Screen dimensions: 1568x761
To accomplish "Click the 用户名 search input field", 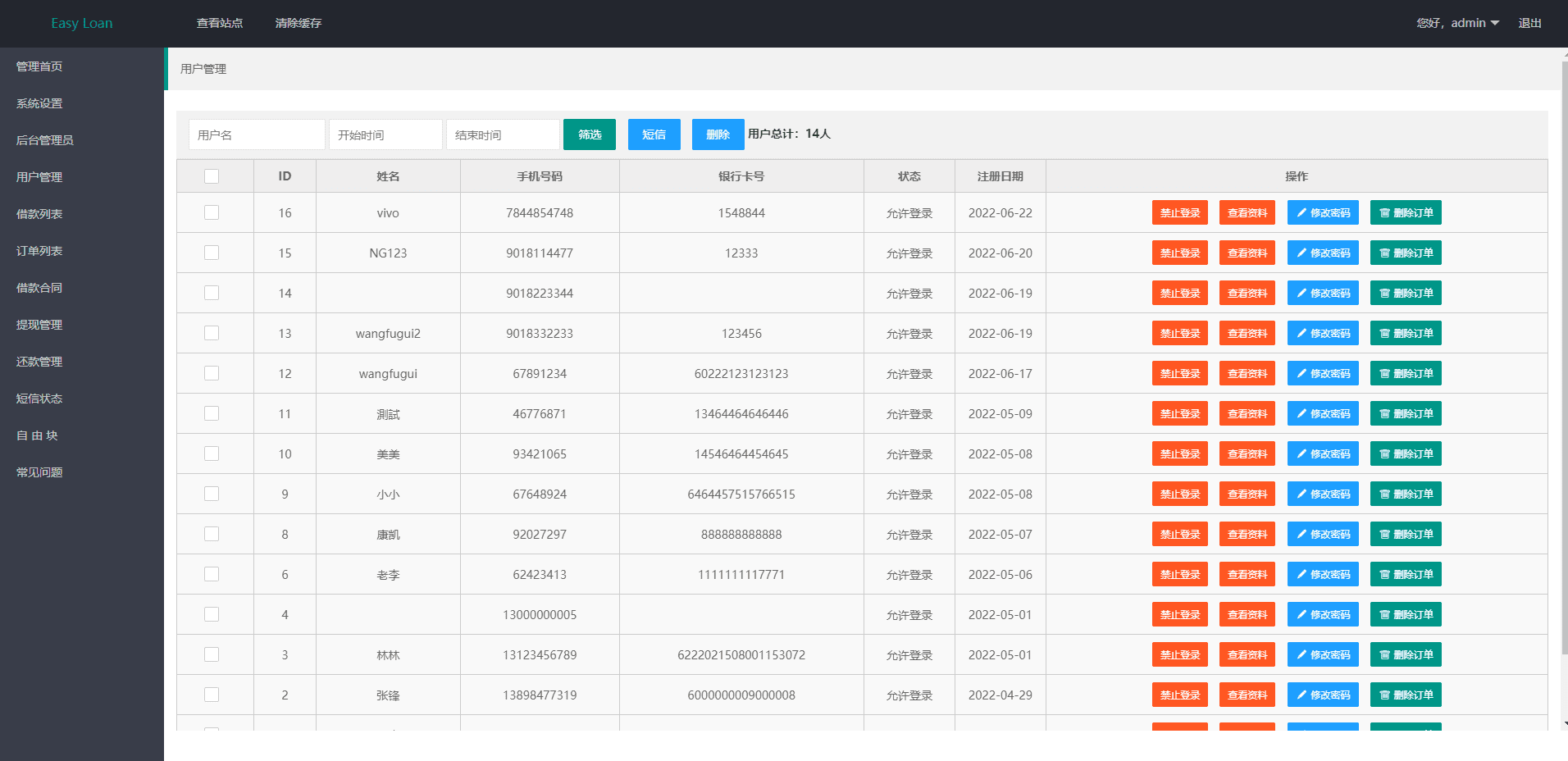I will tap(257, 134).
